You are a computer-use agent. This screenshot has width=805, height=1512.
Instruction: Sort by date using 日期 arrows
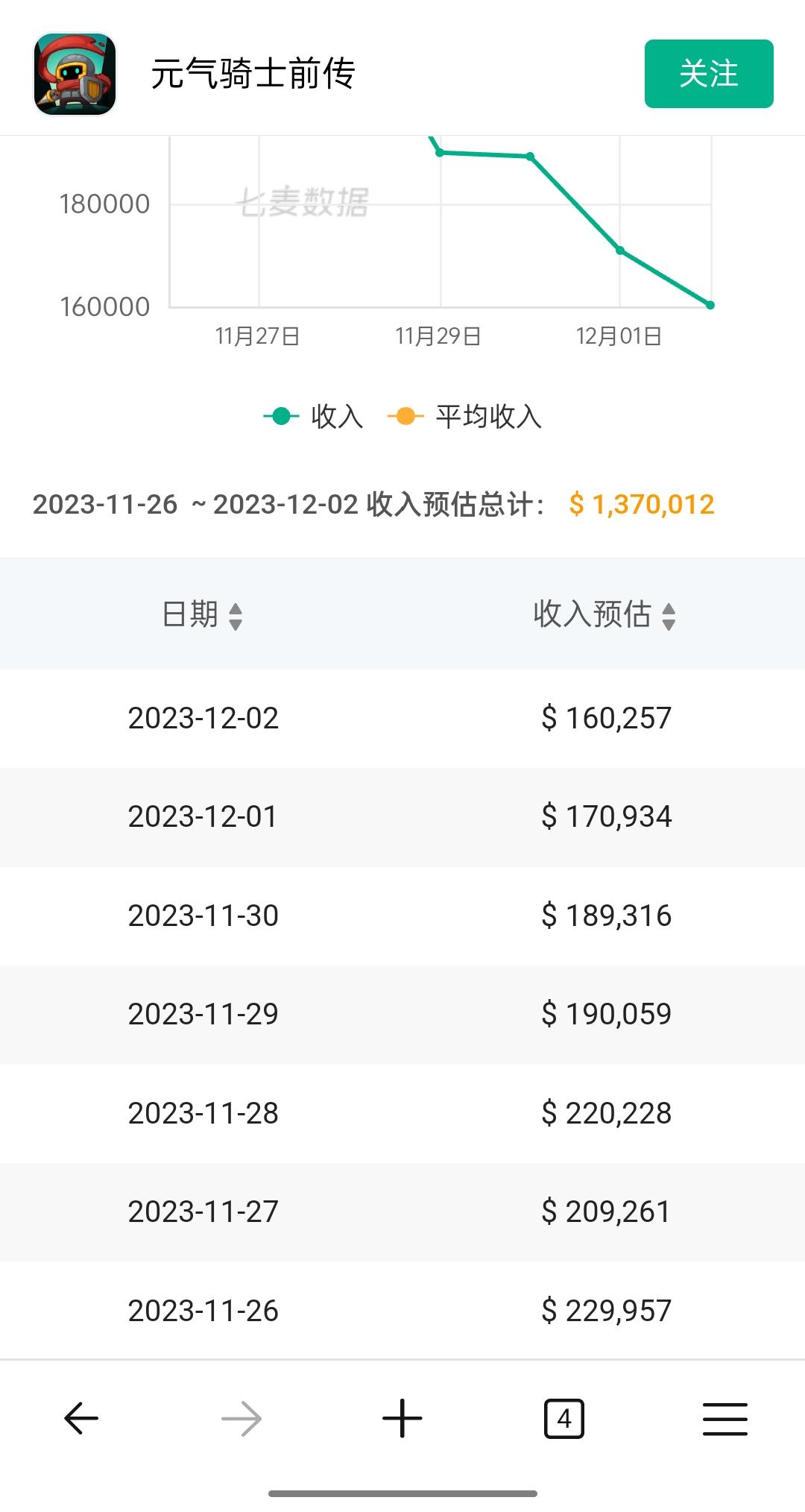tap(236, 616)
